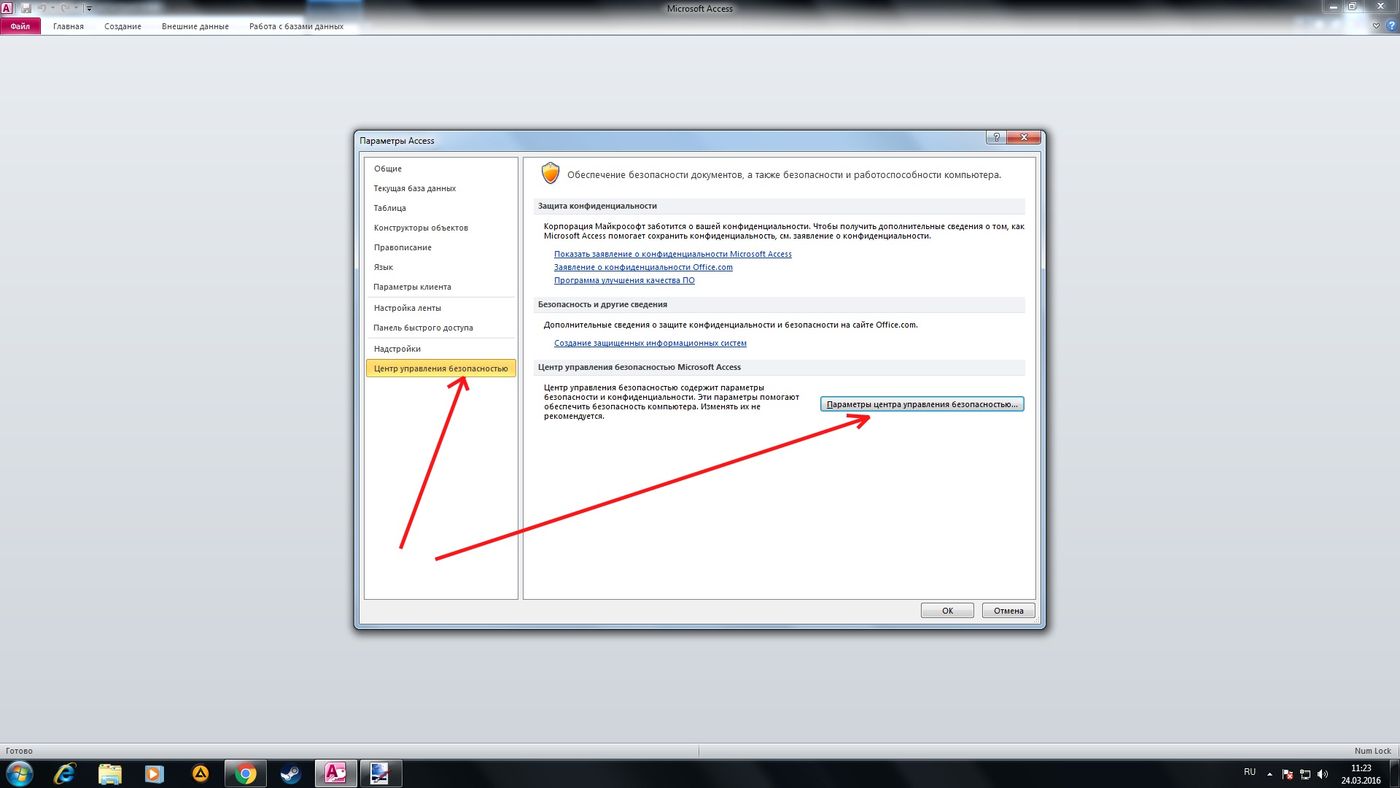This screenshot has height=788, width=1400.
Task: Click Параметры центра управления безопасностью button
Action: coord(922,404)
